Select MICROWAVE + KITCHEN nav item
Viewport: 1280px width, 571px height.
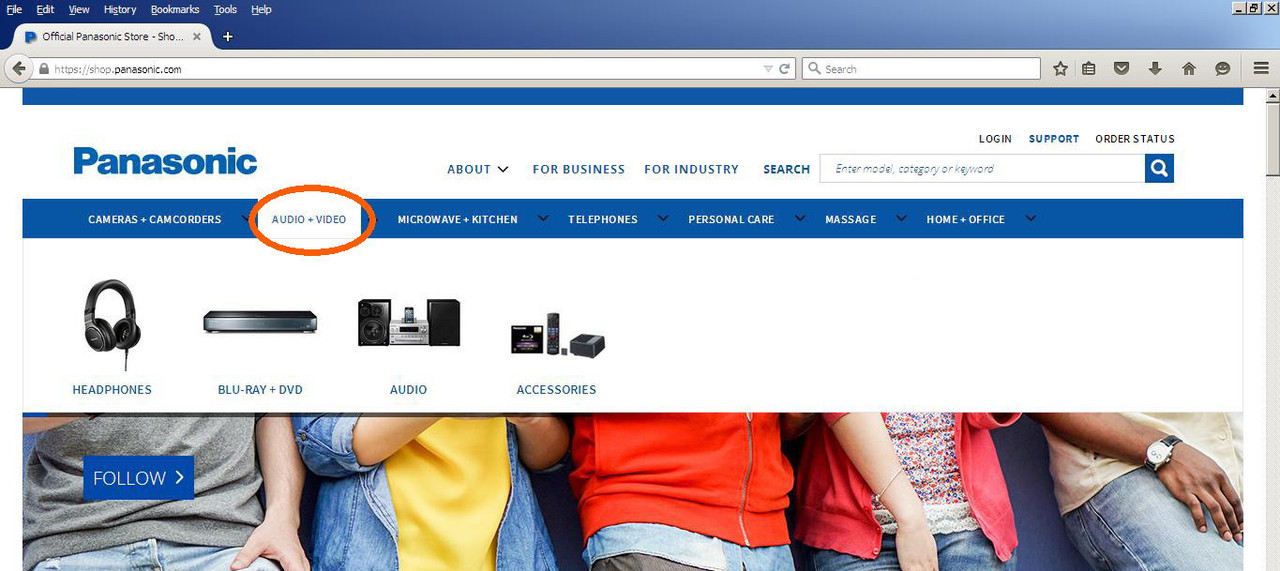pos(458,219)
